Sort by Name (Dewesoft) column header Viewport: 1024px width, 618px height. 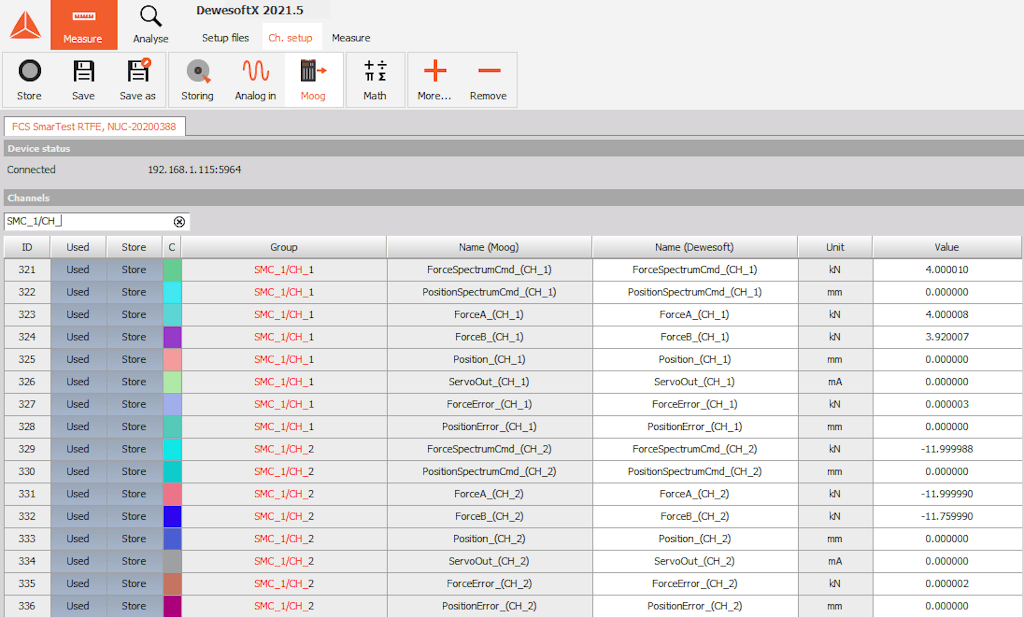point(694,247)
